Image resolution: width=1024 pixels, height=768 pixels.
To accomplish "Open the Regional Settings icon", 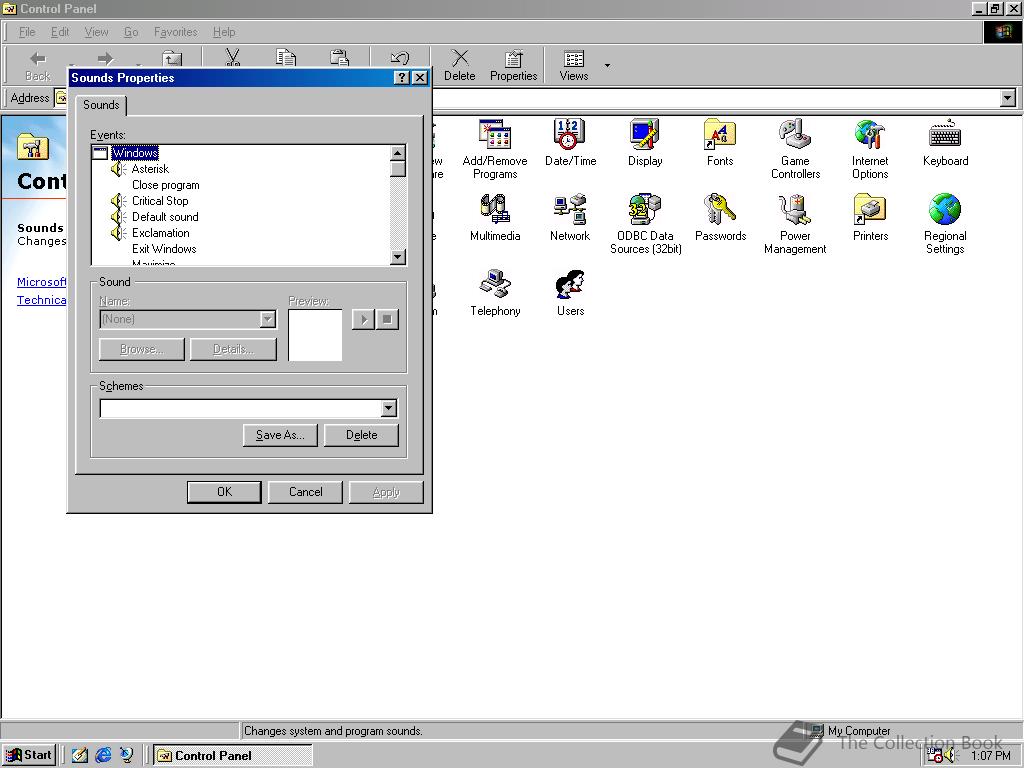I will click(x=945, y=211).
